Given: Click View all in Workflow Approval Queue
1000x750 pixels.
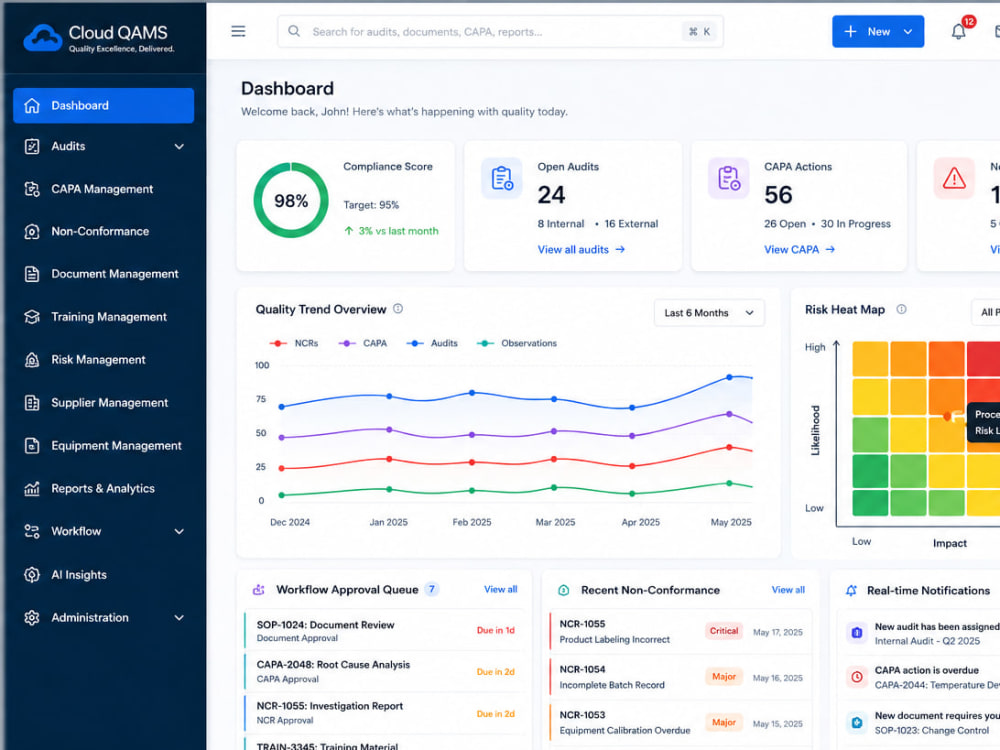Looking at the screenshot, I should [501, 589].
